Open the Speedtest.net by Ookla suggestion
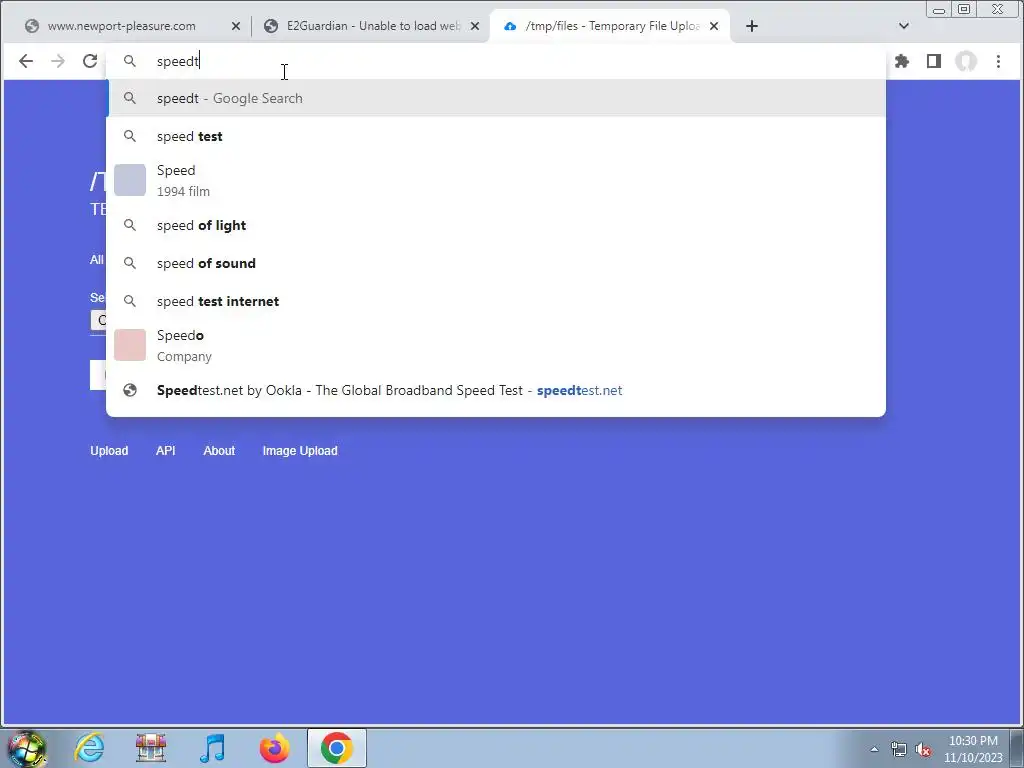The image size is (1024, 768). (496, 391)
